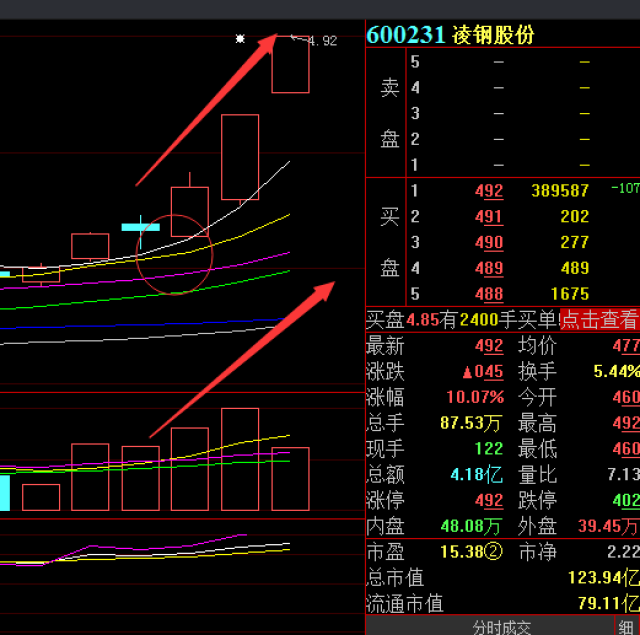Click the 内盘 value 48.08万
This screenshot has height=635, width=640.
471,526
